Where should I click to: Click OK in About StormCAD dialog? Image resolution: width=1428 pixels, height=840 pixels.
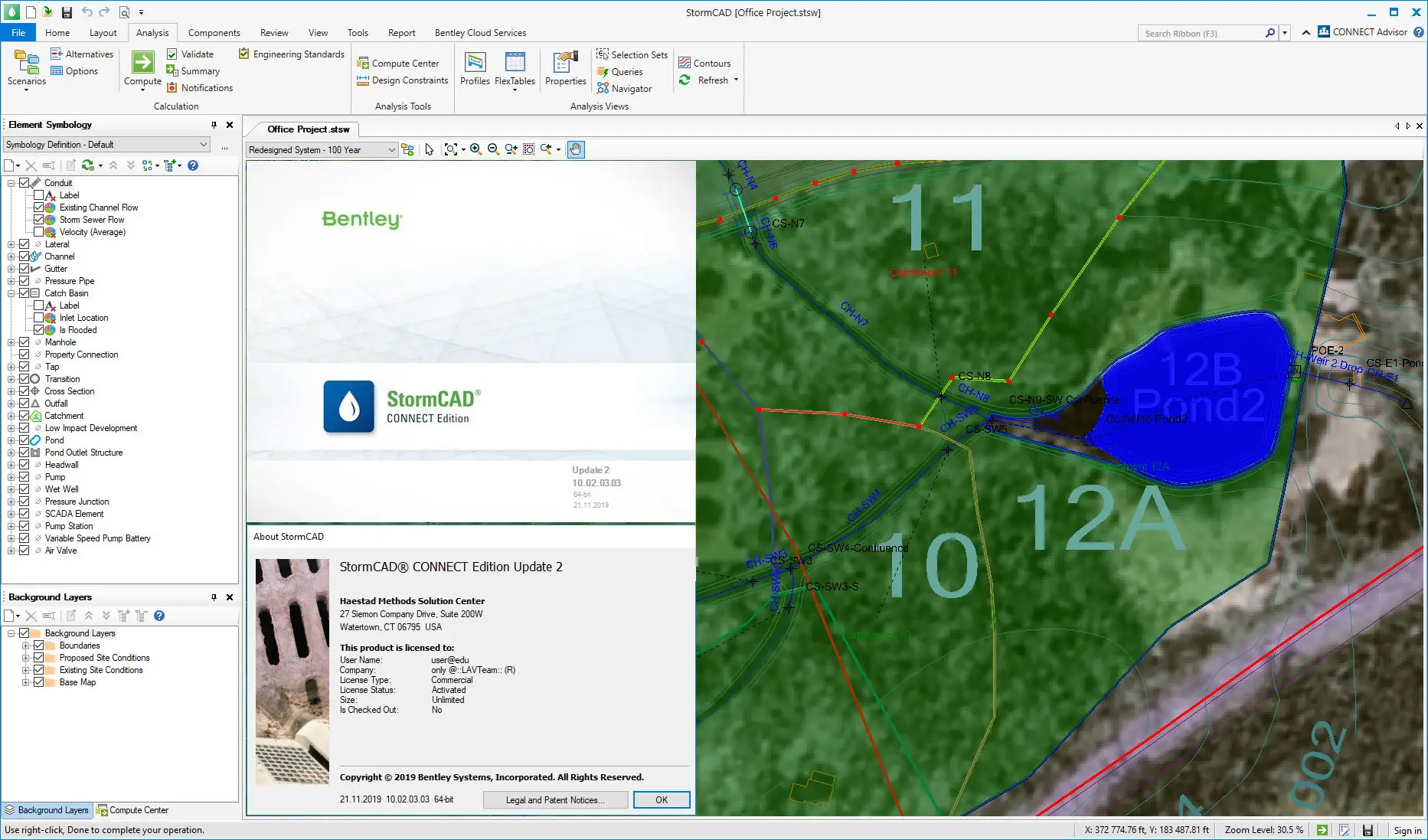point(662,800)
